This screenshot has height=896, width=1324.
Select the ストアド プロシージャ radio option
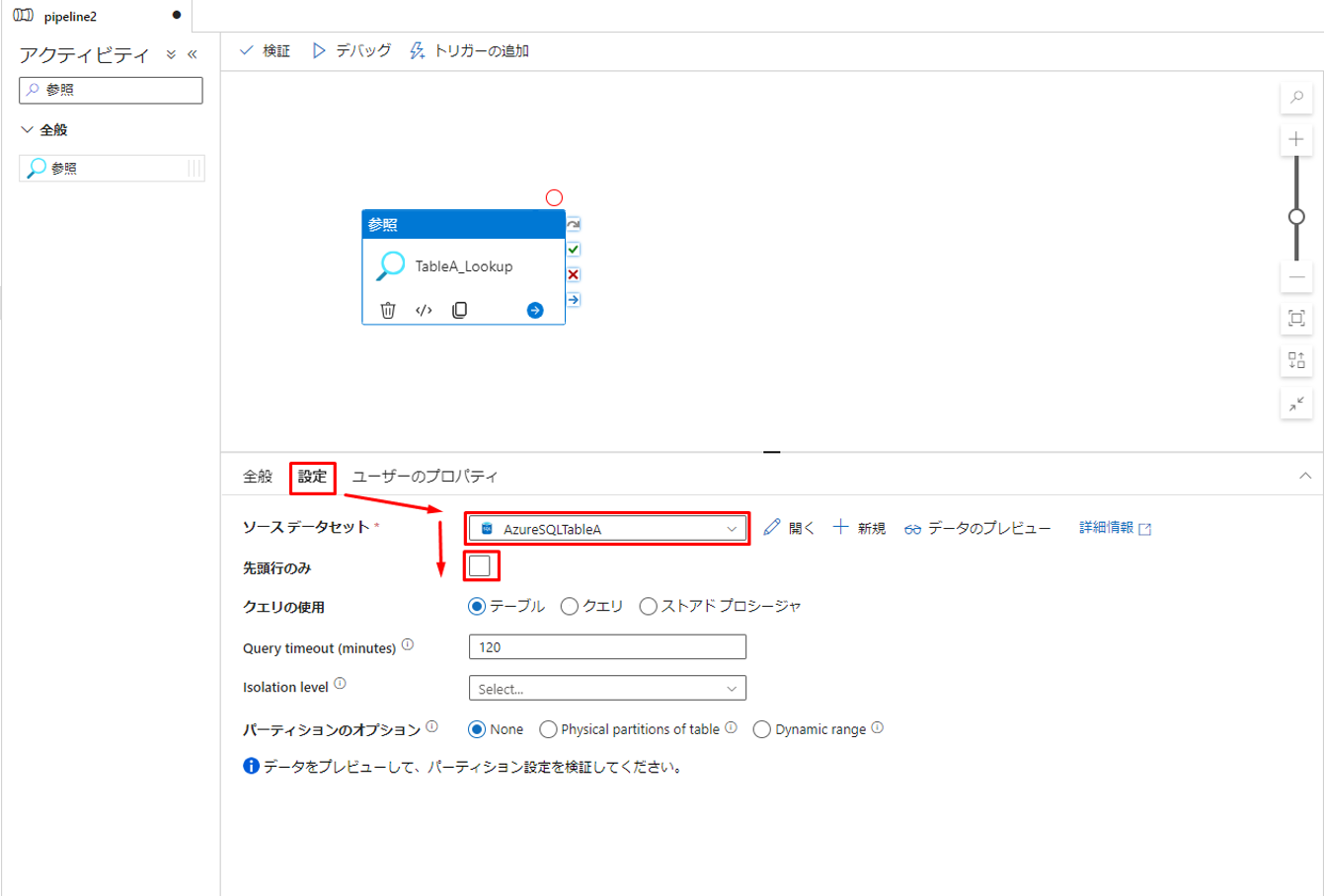(x=648, y=606)
